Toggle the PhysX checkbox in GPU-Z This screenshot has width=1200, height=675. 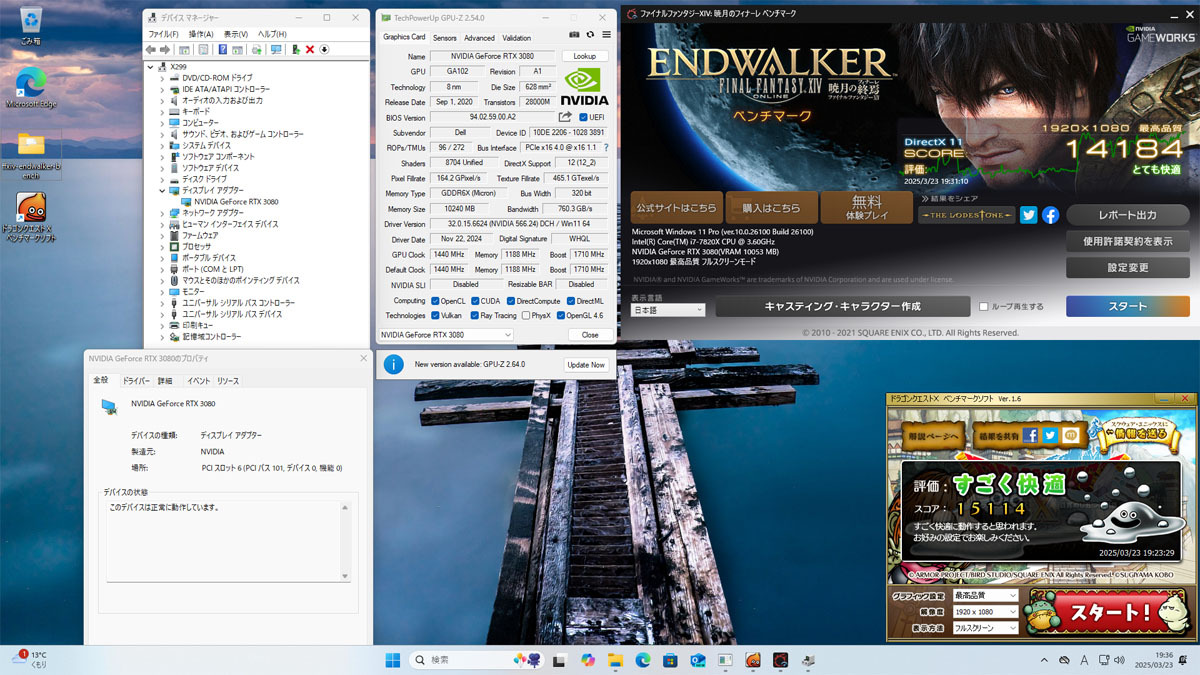pos(524,315)
